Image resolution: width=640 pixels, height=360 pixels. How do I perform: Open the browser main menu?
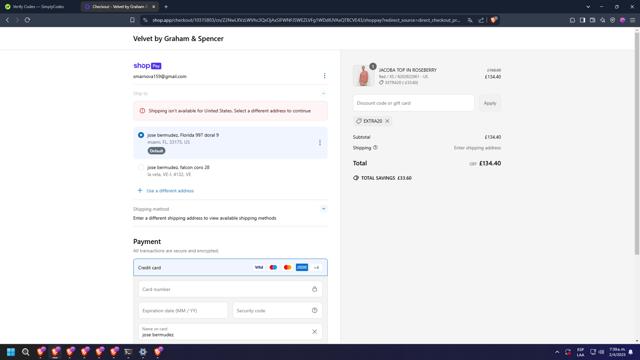tap(632, 20)
